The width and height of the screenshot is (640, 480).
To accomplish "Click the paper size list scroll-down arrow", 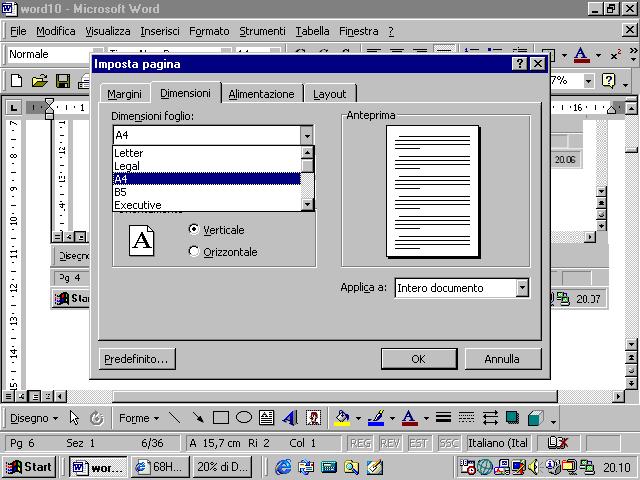I will [307, 204].
